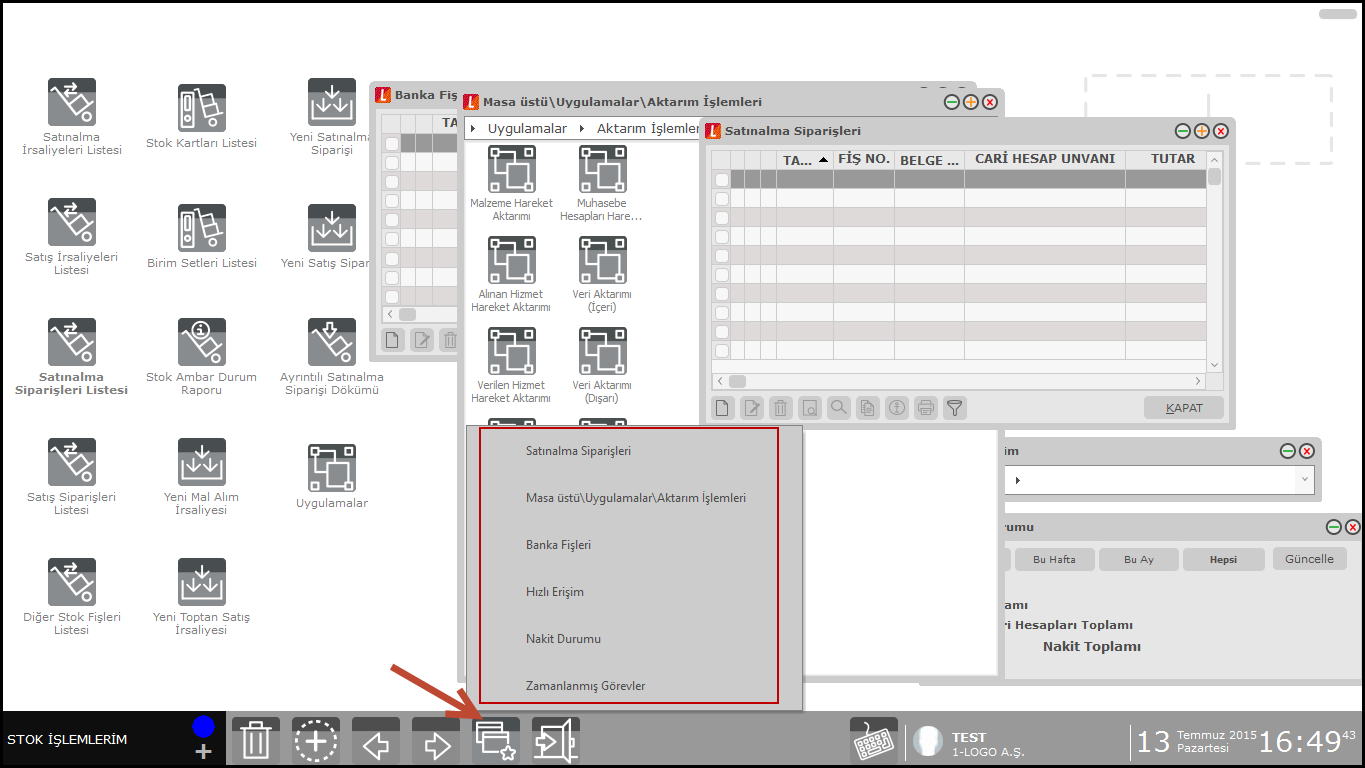Click the Aktarım İşlemleri breadcrumb
This screenshot has height=768, width=1365.
pos(648,129)
